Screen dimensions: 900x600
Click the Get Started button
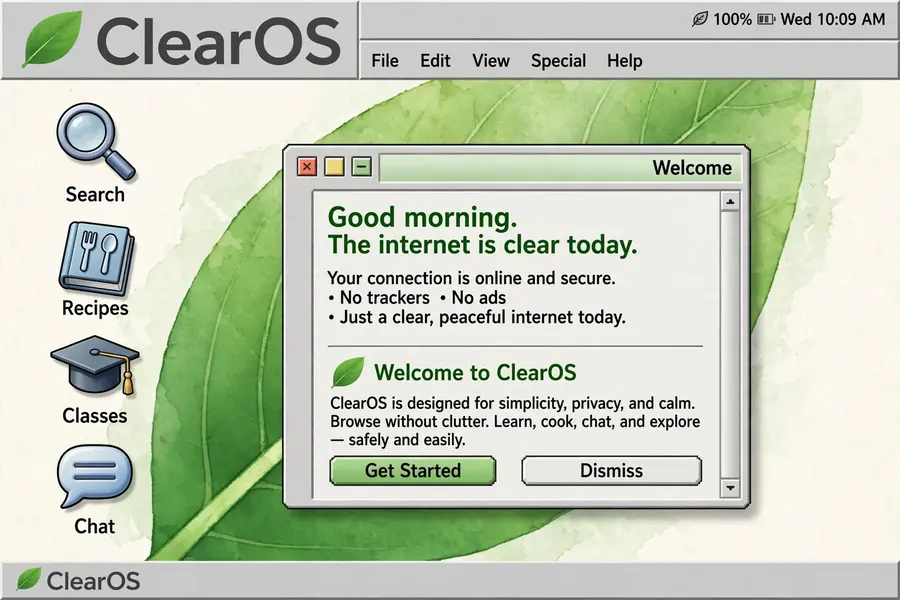[413, 471]
